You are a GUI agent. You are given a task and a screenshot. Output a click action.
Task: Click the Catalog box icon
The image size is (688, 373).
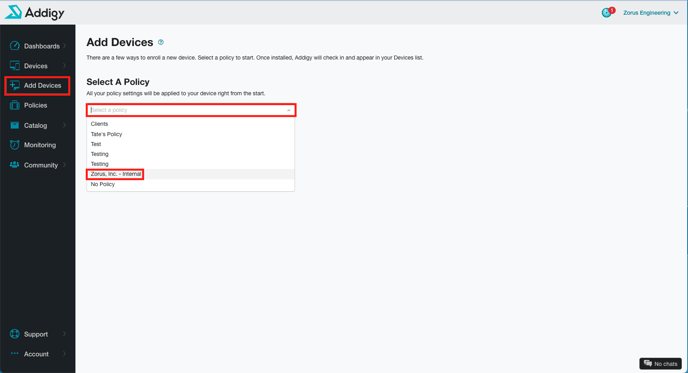point(14,125)
